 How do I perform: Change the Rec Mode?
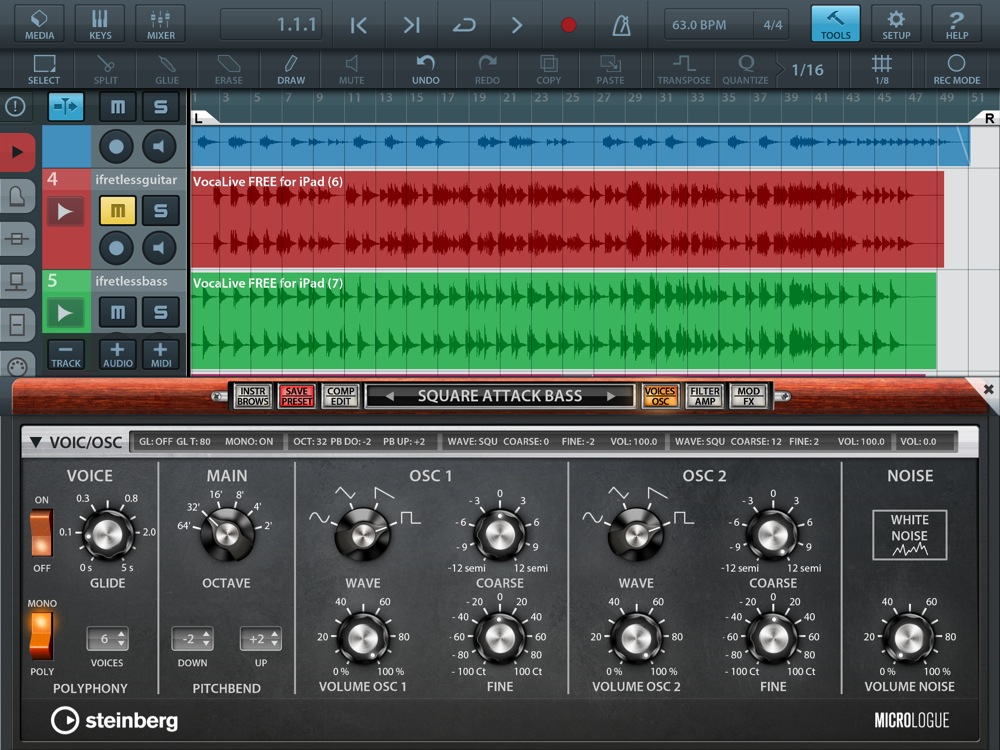point(957,70)
